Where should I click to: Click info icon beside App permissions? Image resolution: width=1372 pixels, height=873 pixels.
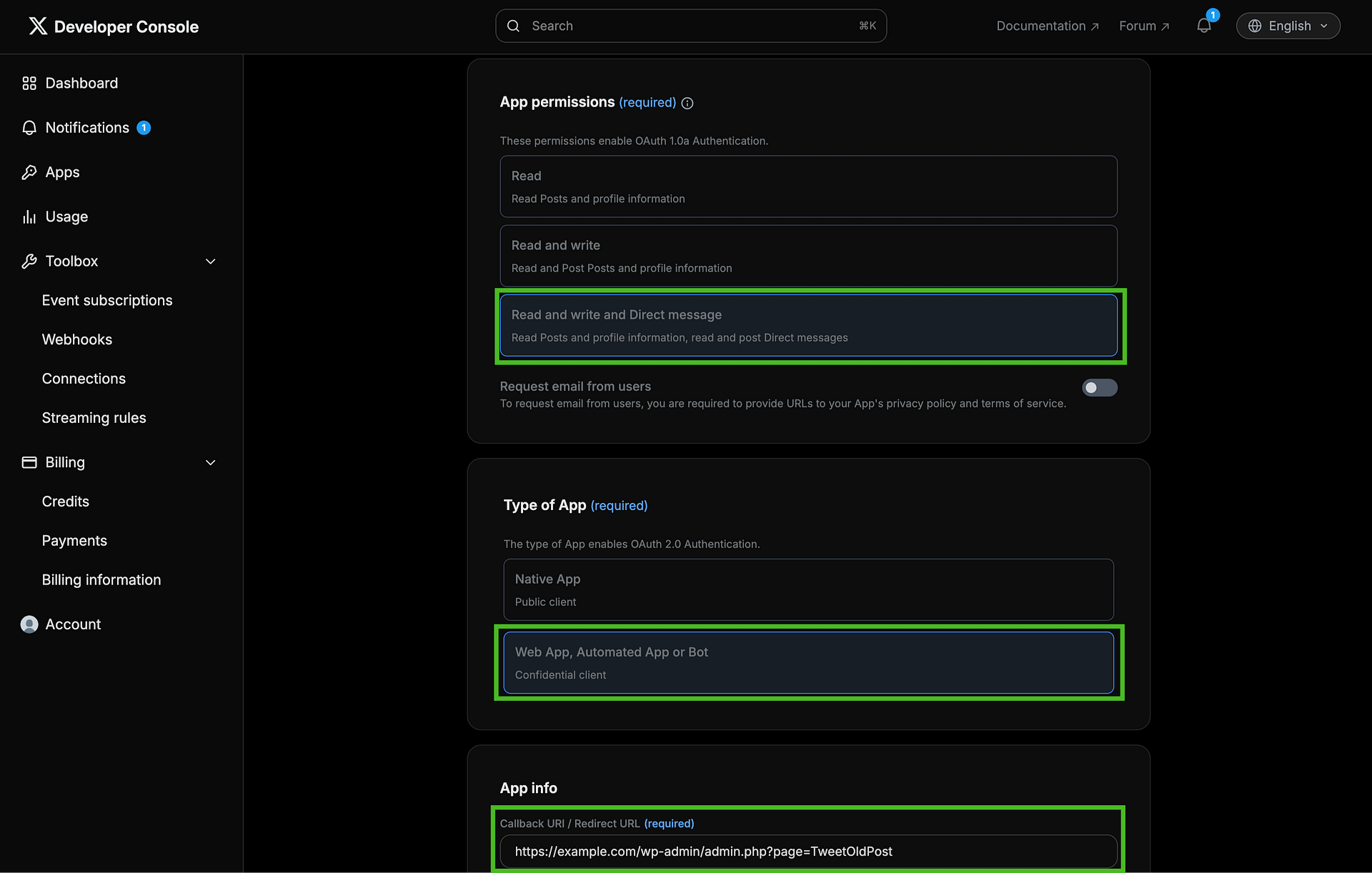tap(687, 103)
